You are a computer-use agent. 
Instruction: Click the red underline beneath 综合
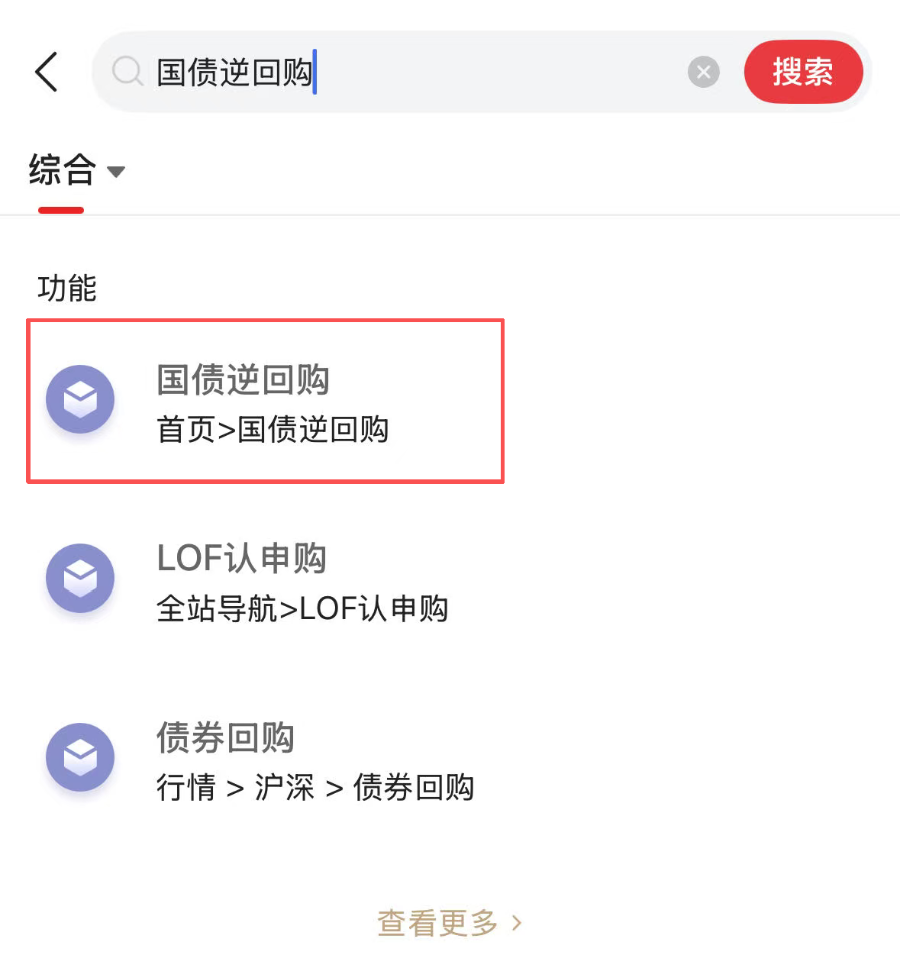61,210
